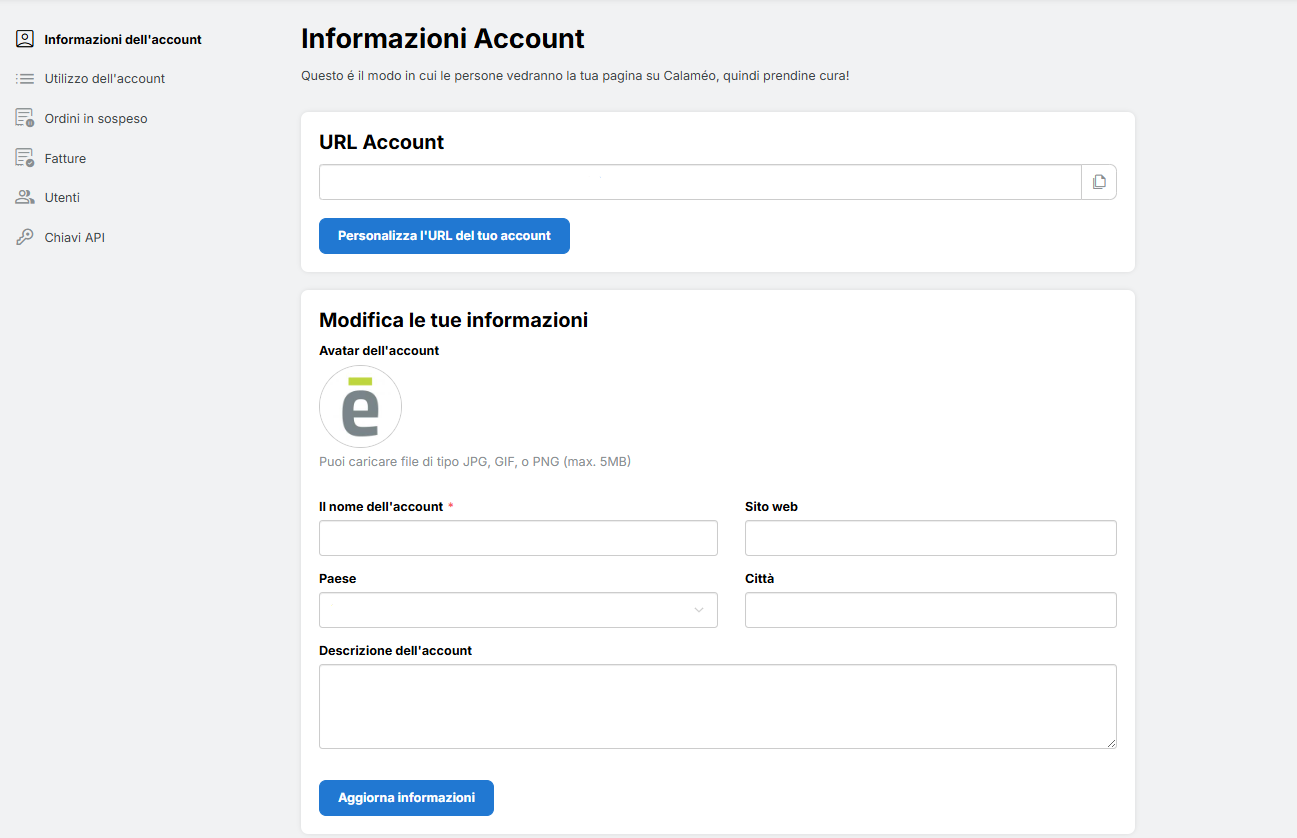This screenshot has width=1297, height=838.
Task: Click the Descrizione dell'account textarea
Action: point(717,706)
